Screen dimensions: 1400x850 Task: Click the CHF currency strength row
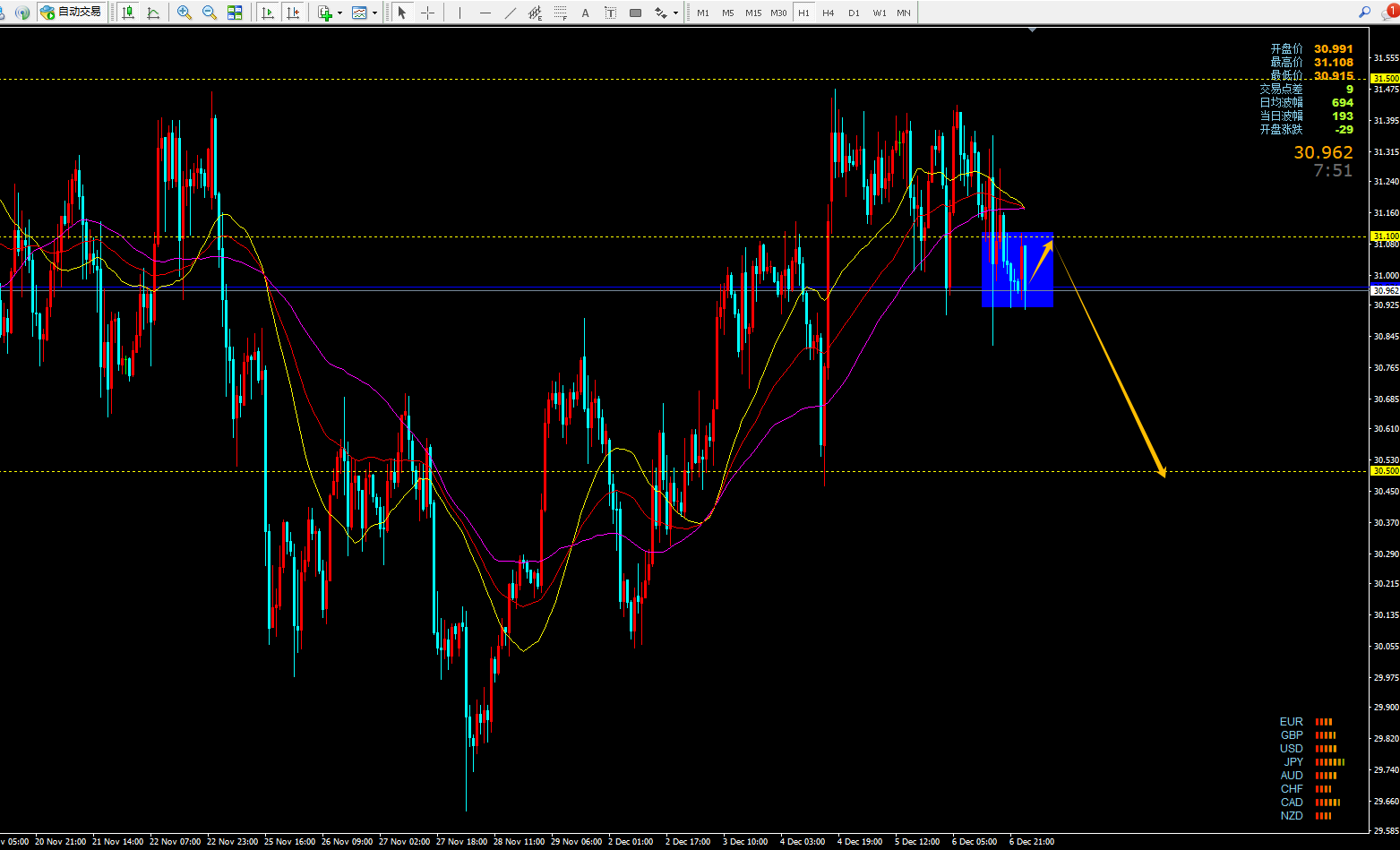coord(1307,789)
